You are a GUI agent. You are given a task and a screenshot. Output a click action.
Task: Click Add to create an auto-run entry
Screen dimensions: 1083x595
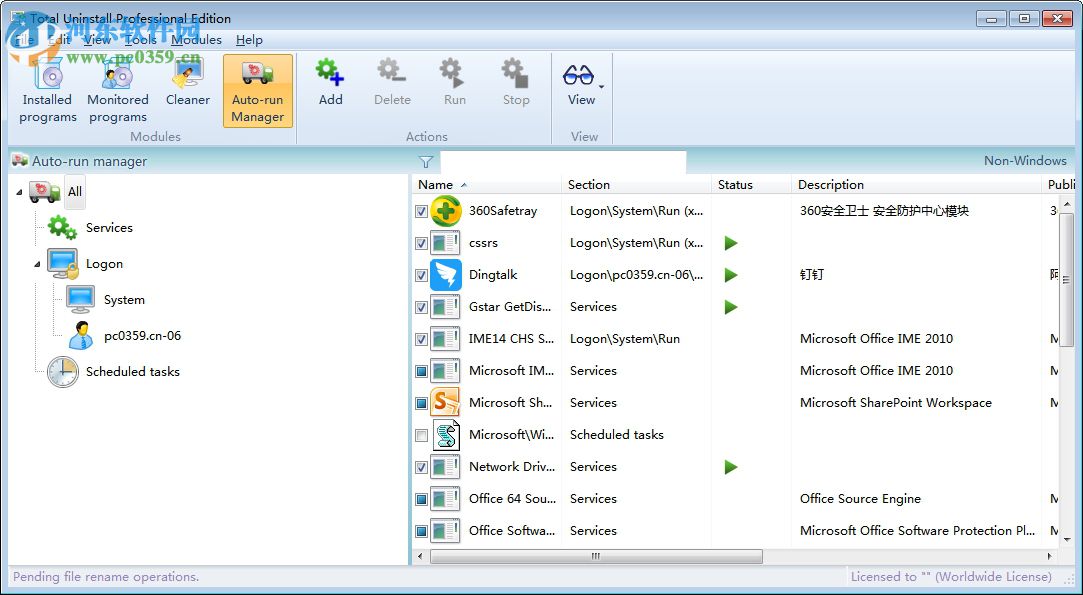point(330,82)
